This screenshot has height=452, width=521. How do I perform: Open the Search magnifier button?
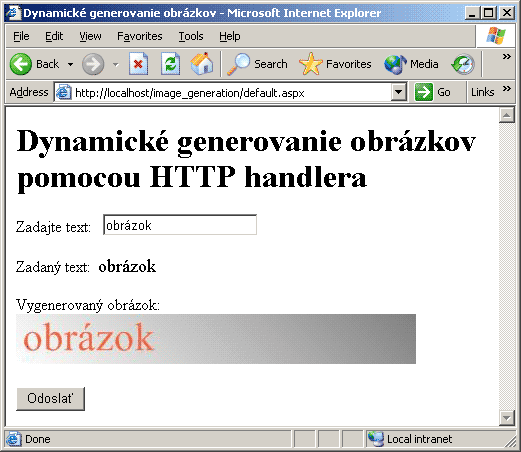257,64
